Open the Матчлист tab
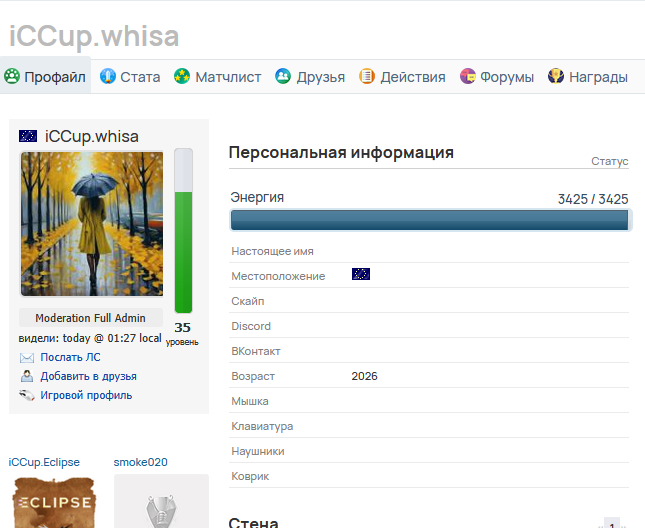This screenshot has height=528, width=645. point(218,77)
